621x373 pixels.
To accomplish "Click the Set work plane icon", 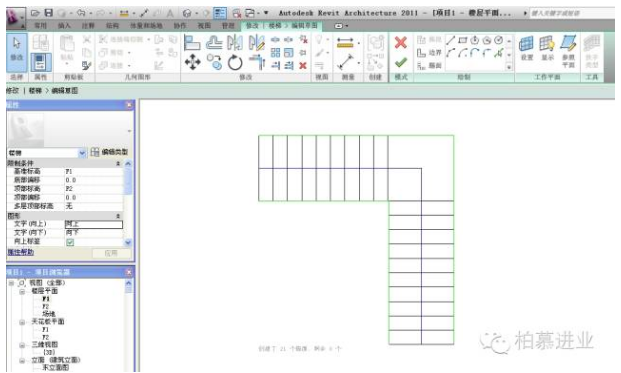I will 526,48.
